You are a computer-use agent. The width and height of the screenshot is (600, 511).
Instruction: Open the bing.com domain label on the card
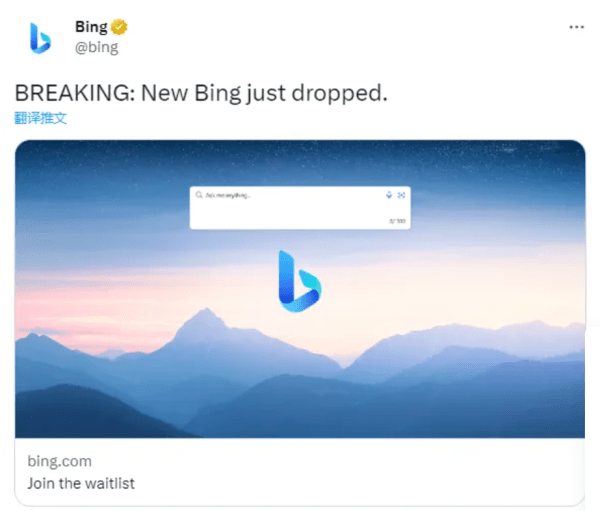59,461
